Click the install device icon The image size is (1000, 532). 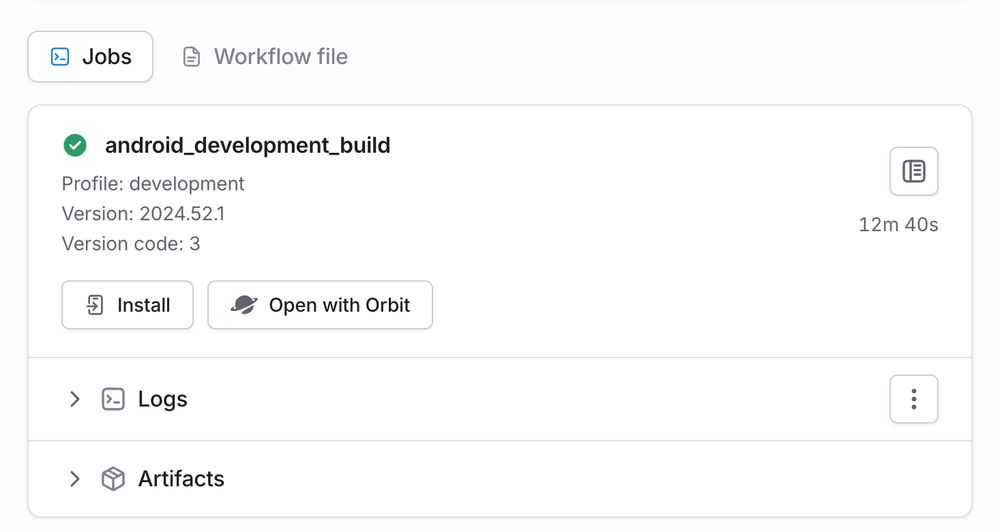pyautogui.click(x=95, y=305)
